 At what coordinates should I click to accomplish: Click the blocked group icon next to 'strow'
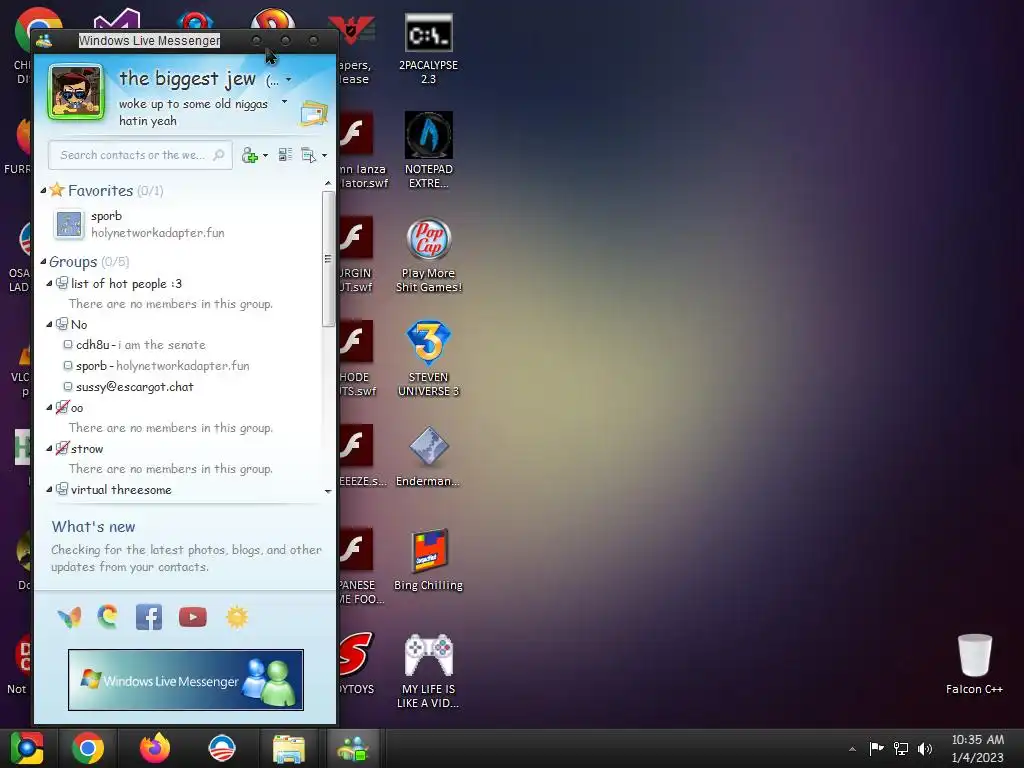point(62,449)
